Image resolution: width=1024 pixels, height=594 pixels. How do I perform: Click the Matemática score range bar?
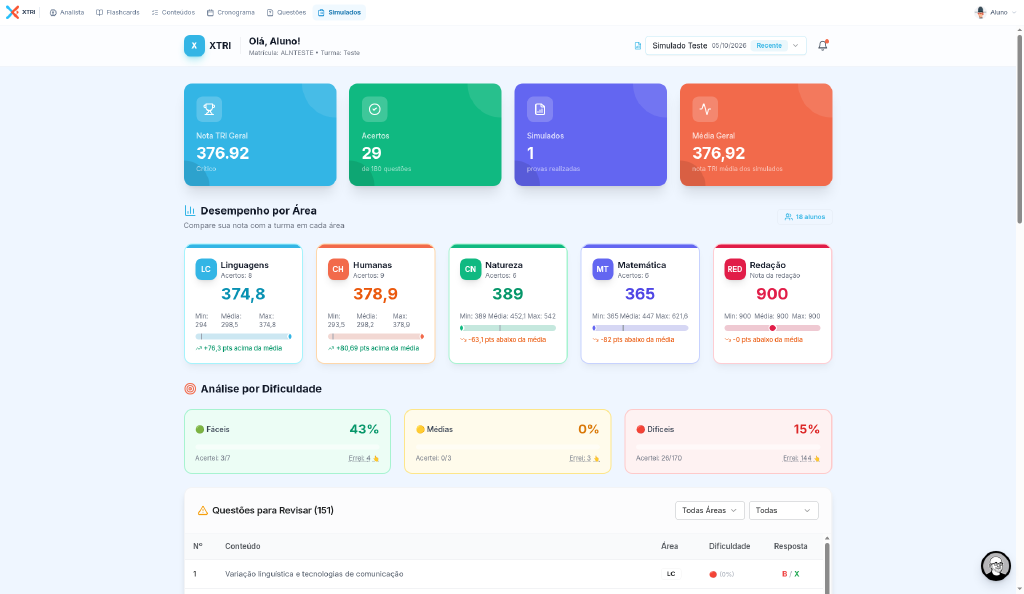tap(640, 328)
